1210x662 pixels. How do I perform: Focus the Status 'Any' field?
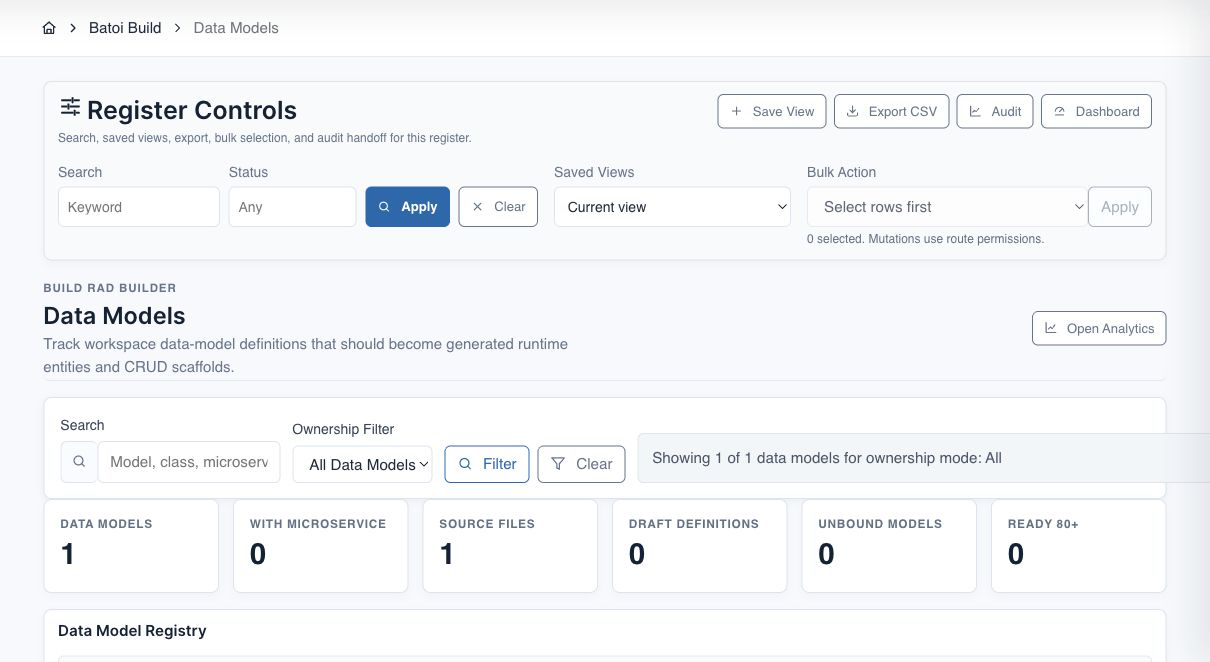click(x=292, y=207)
